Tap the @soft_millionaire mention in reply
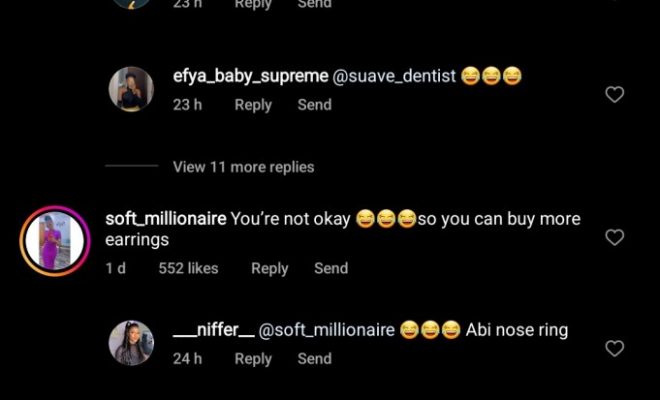660x400 pixels. [327, 330]
